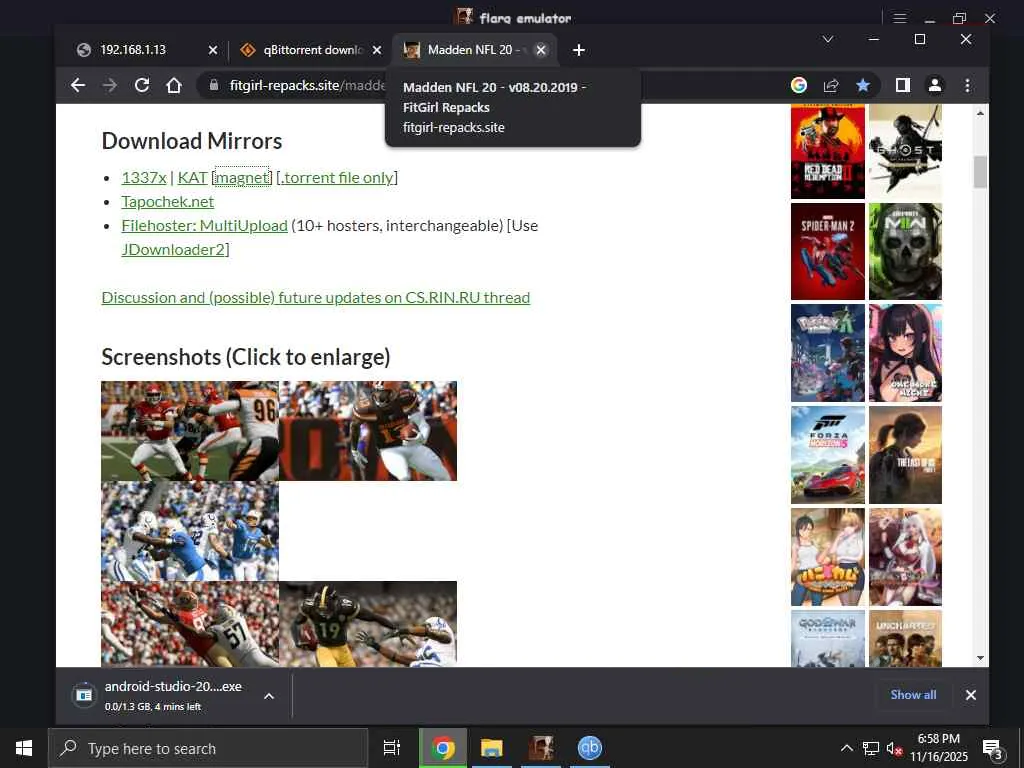
Task: Select the Madden NFL 20 tab
Action: coord(465,50)
